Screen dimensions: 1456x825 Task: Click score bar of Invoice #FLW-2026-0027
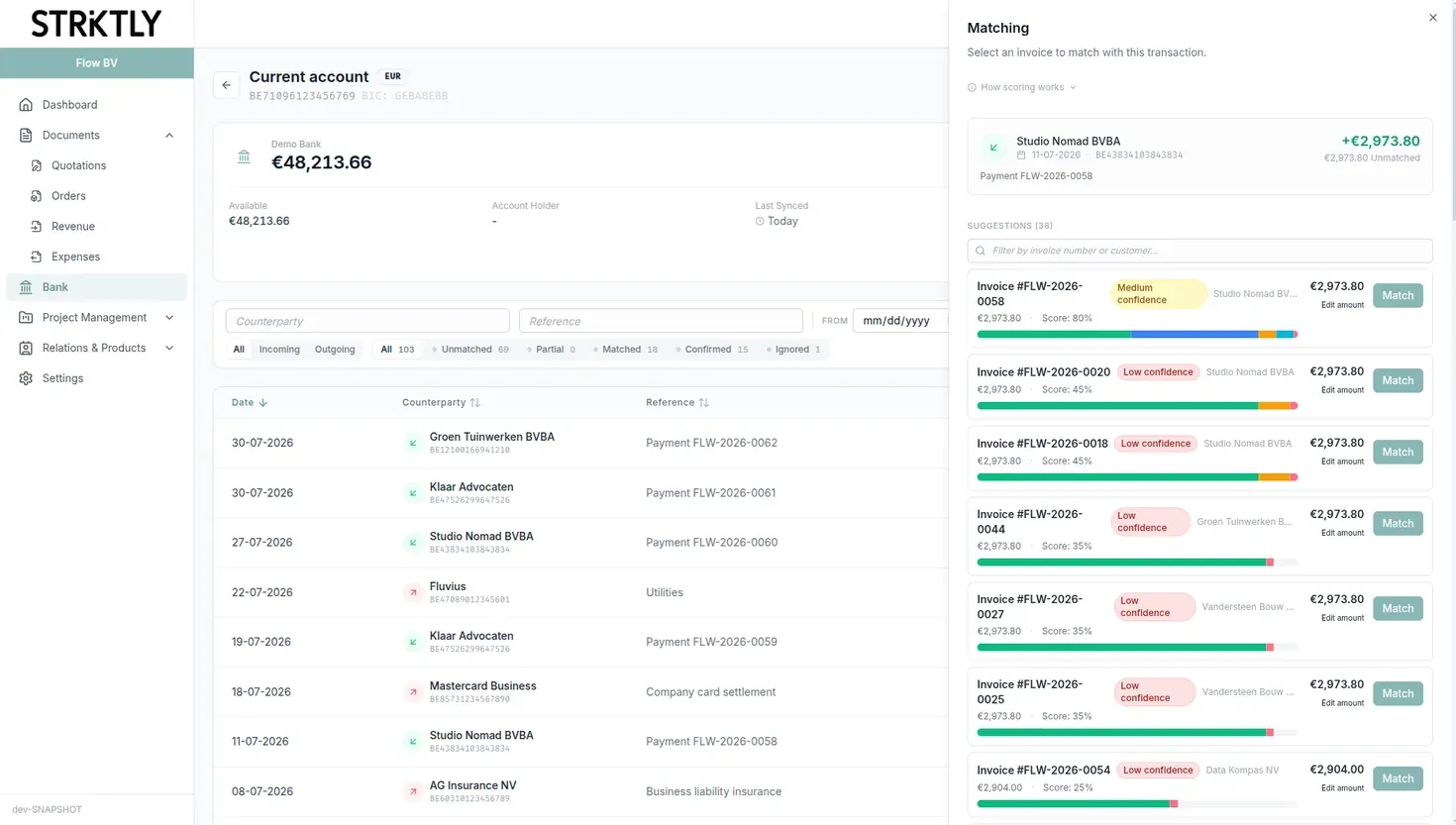(x=1137, y=648)
